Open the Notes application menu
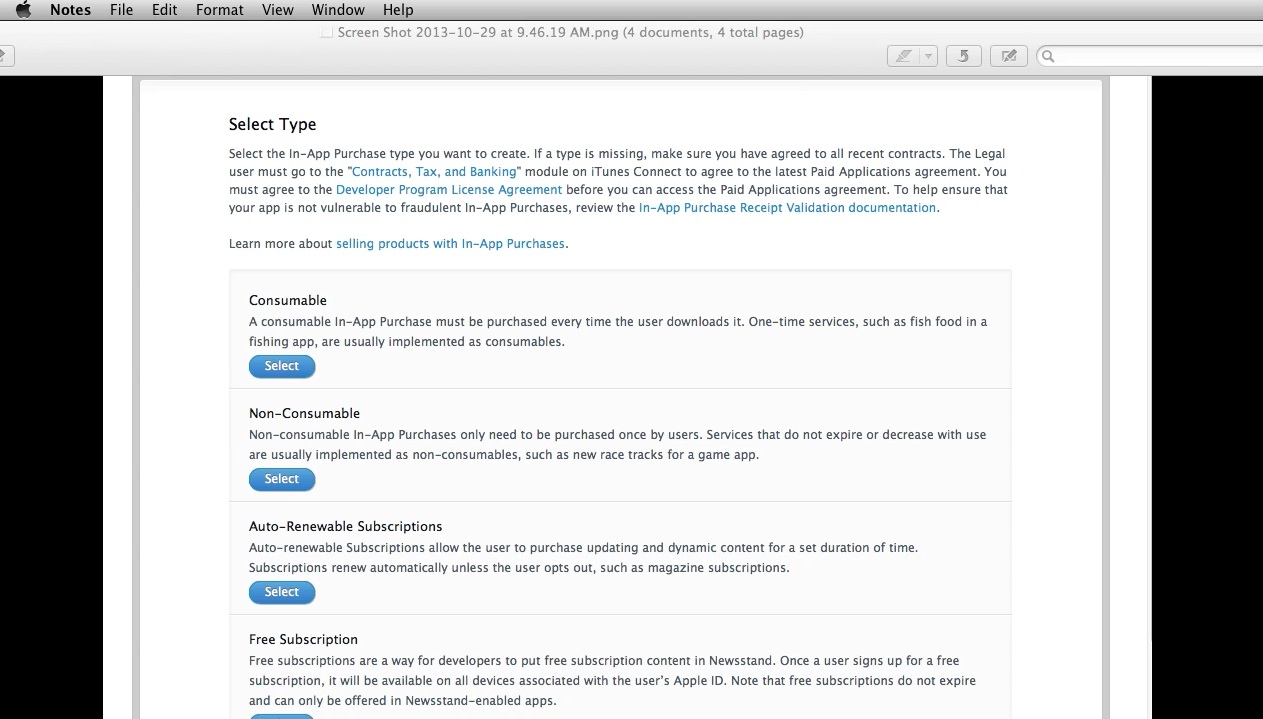Viewport: 1263px width, 719px height. coord(70,10)
